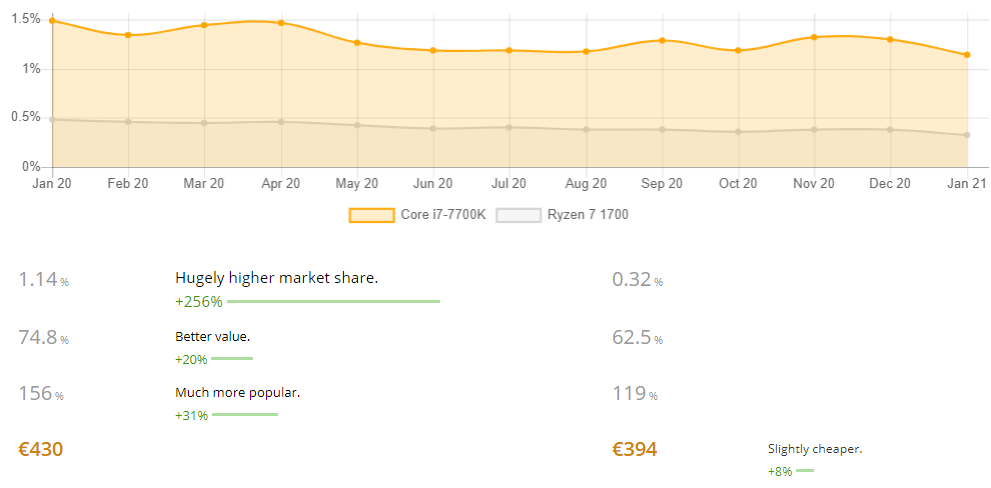Toggle the Core i7-7700K legend entry
Image resolution: width=991 pixels, height=488 pixels.
tap(417, 215)
